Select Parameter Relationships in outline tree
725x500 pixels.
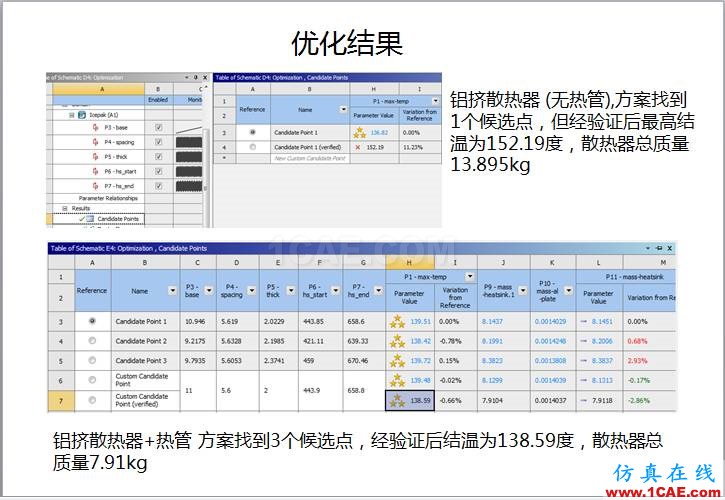click(108, 198)
